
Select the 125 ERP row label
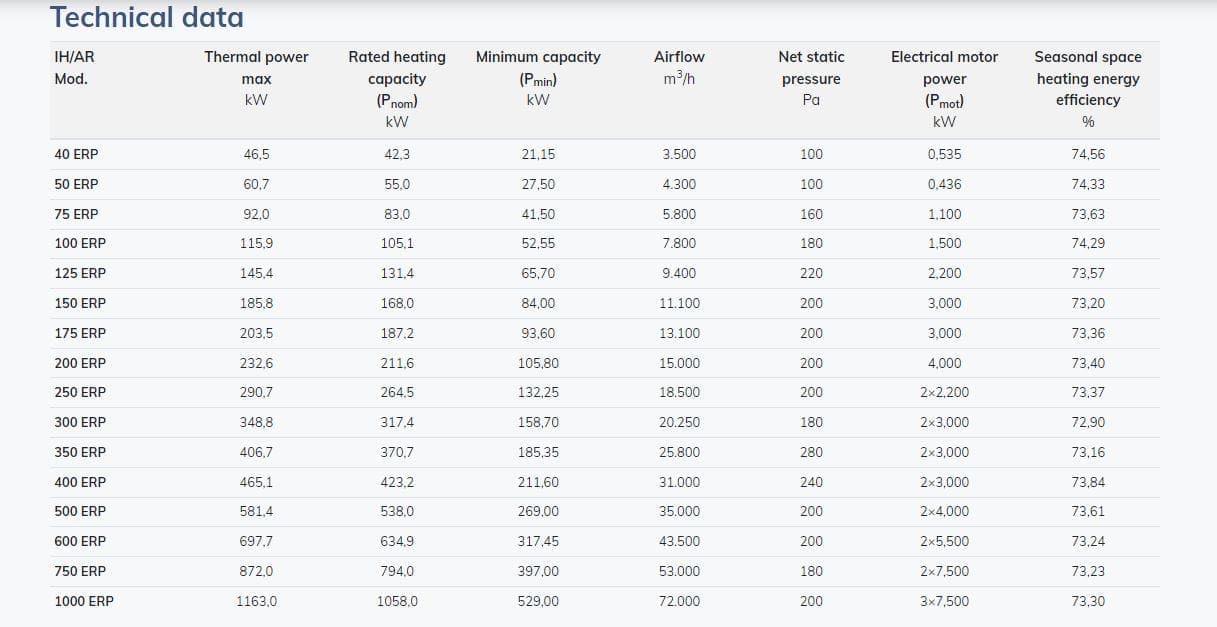pyautogui.click(x=80, y=273)
